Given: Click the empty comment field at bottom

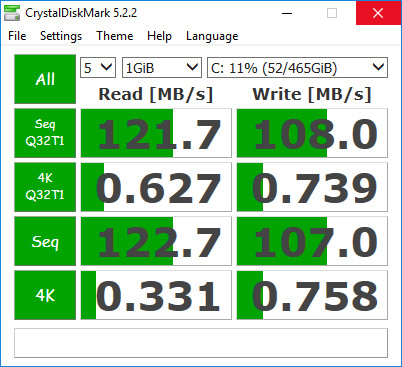Looking at the screenshot, I should [201, 343].
